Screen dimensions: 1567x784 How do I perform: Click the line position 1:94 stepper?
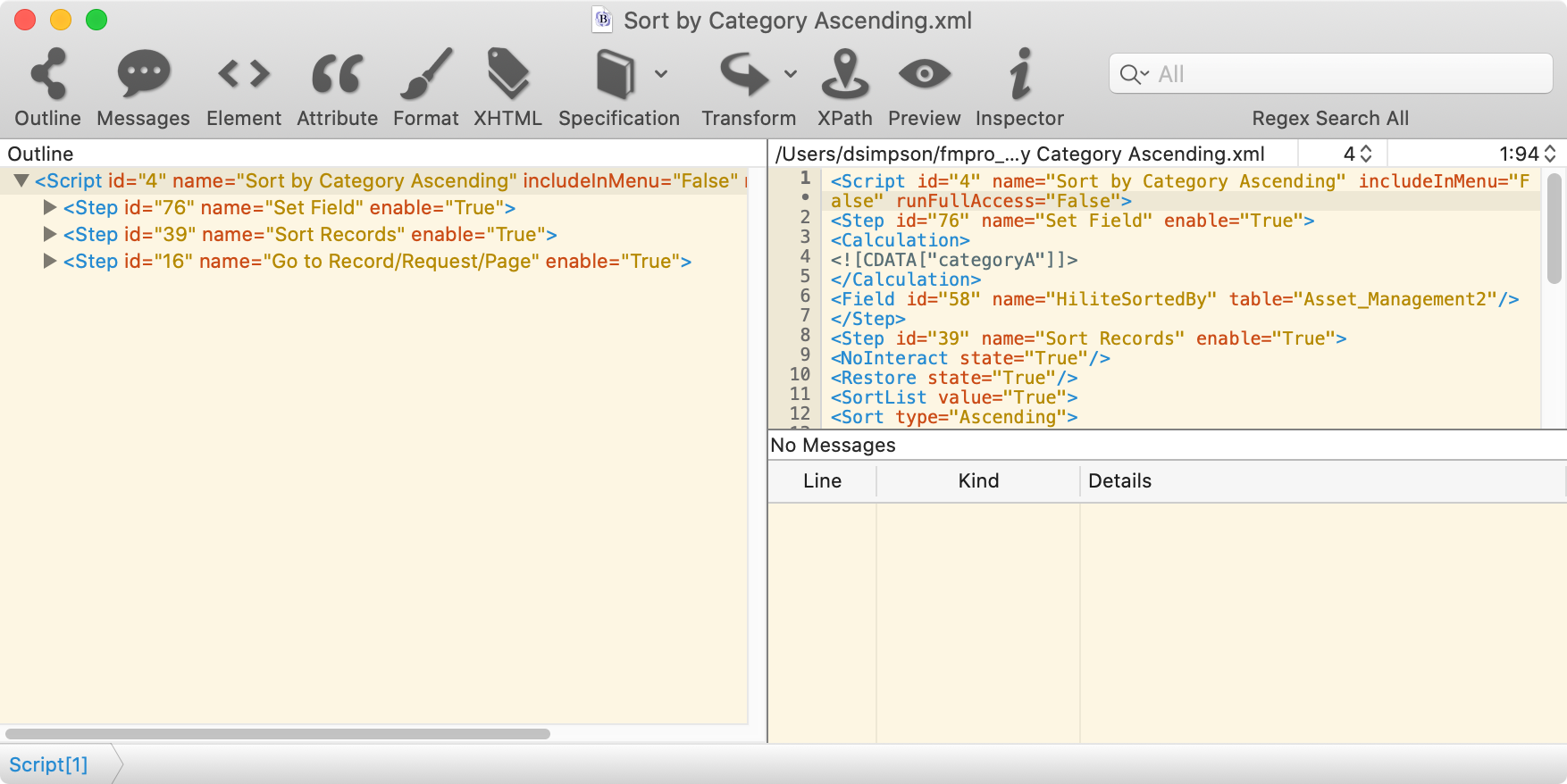click(x=1550, y=154)
